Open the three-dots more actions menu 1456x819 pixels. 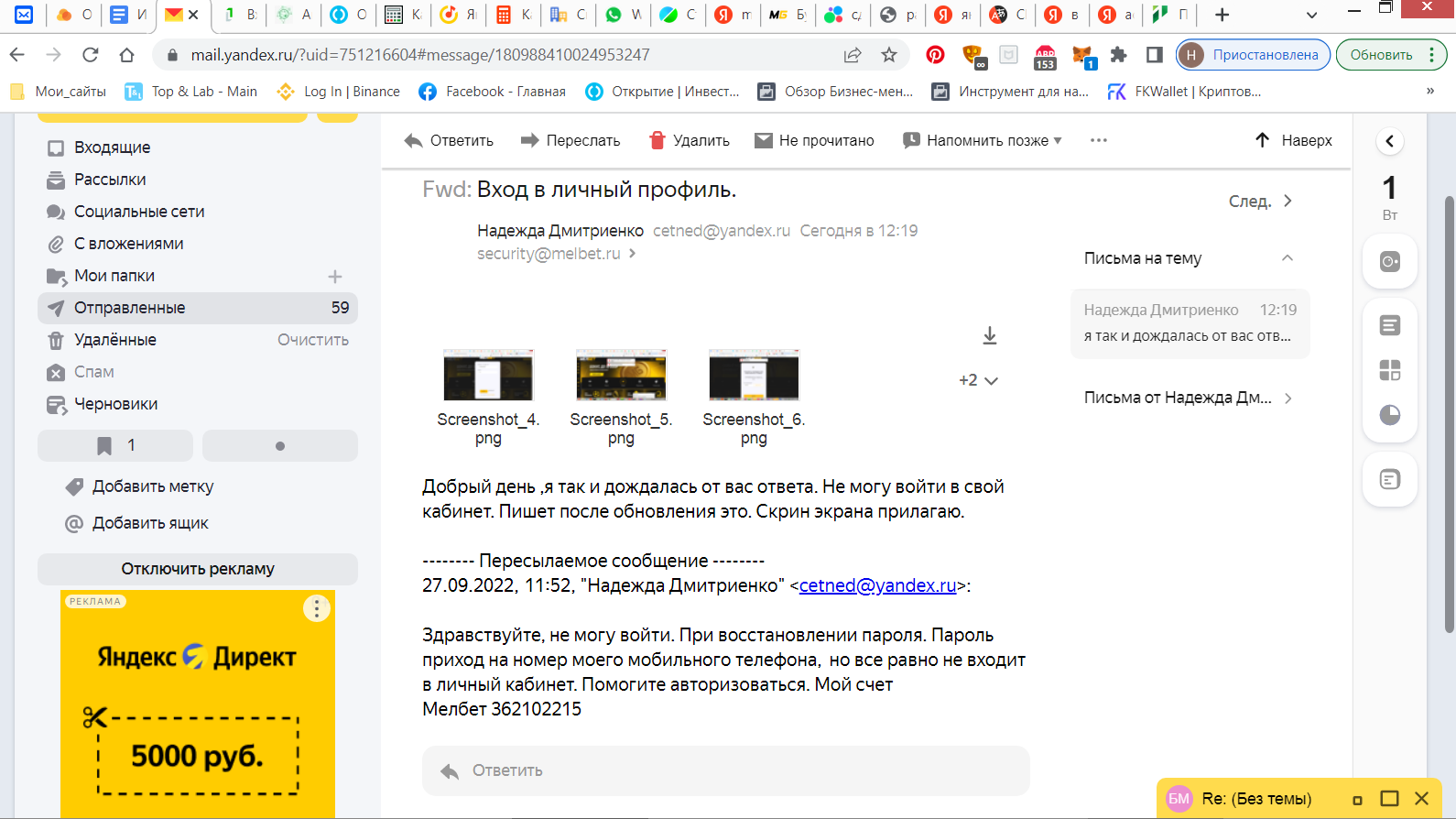coord(1099,140)
